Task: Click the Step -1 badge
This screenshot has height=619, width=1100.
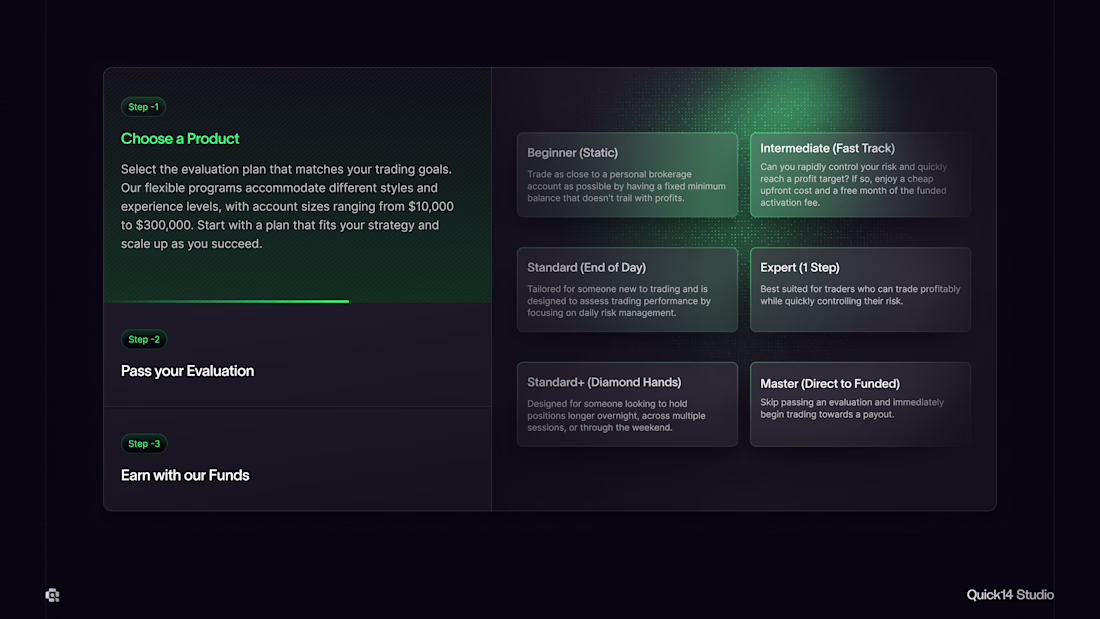Action: pyautogui.click(x=144, y=107)
